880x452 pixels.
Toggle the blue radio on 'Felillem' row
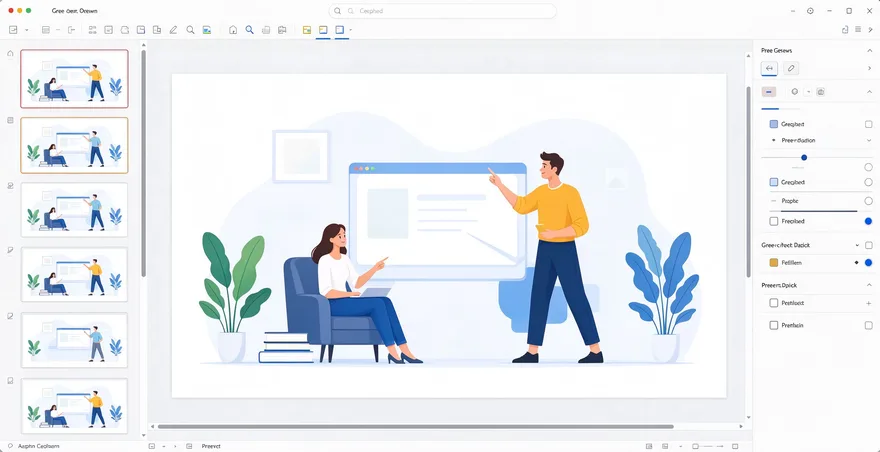(869, 262)
